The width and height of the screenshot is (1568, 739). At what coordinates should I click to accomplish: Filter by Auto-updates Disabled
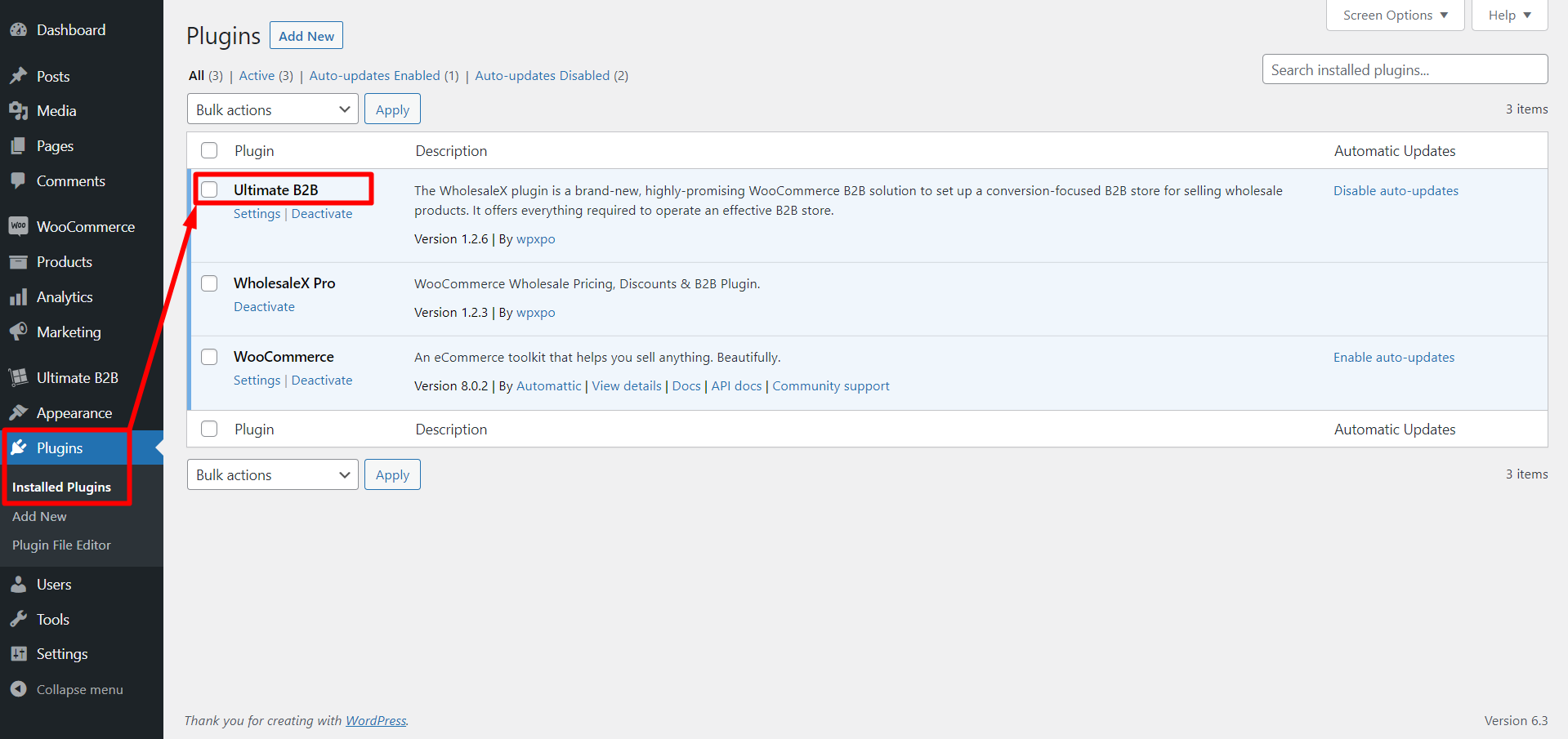543,75
